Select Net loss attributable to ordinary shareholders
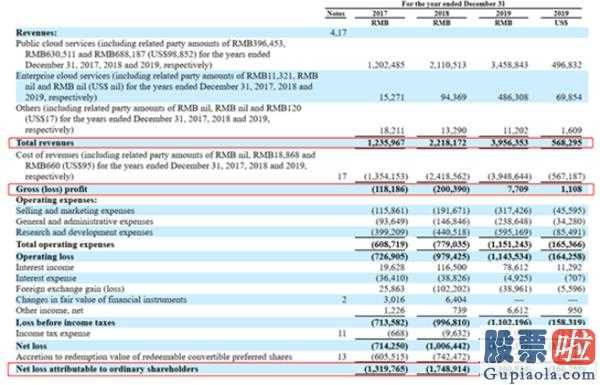Screen dimensions: 600x385 click(107, 369)
